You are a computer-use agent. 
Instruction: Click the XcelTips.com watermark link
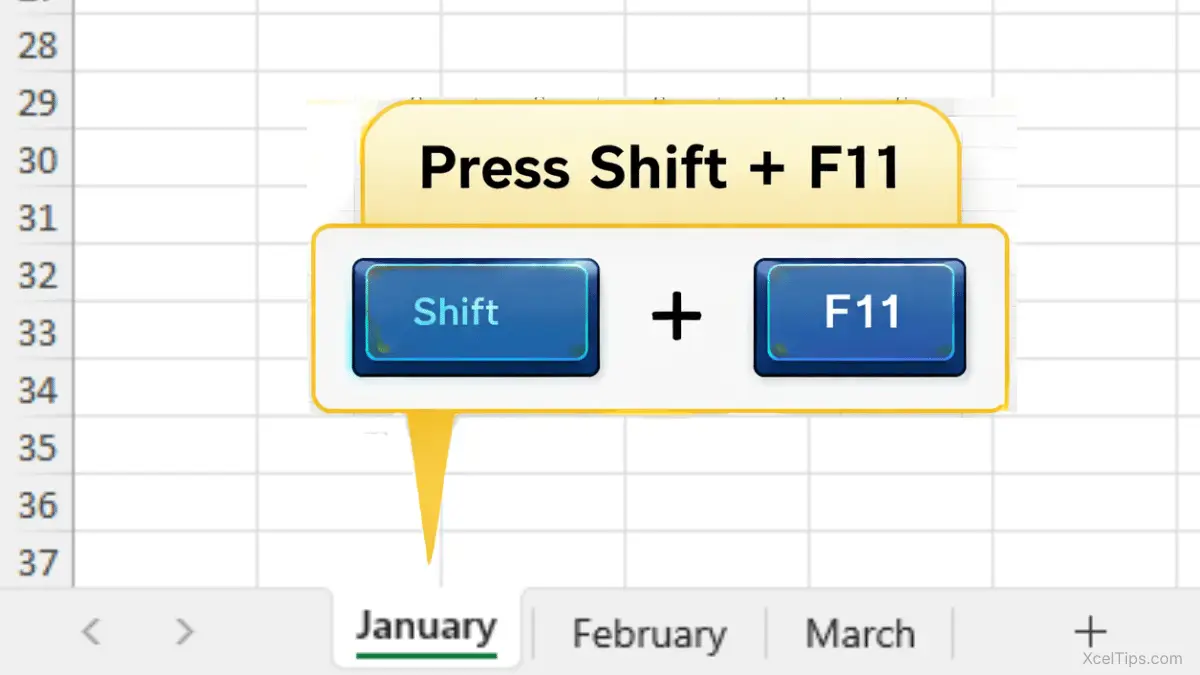click(1133, 659)
